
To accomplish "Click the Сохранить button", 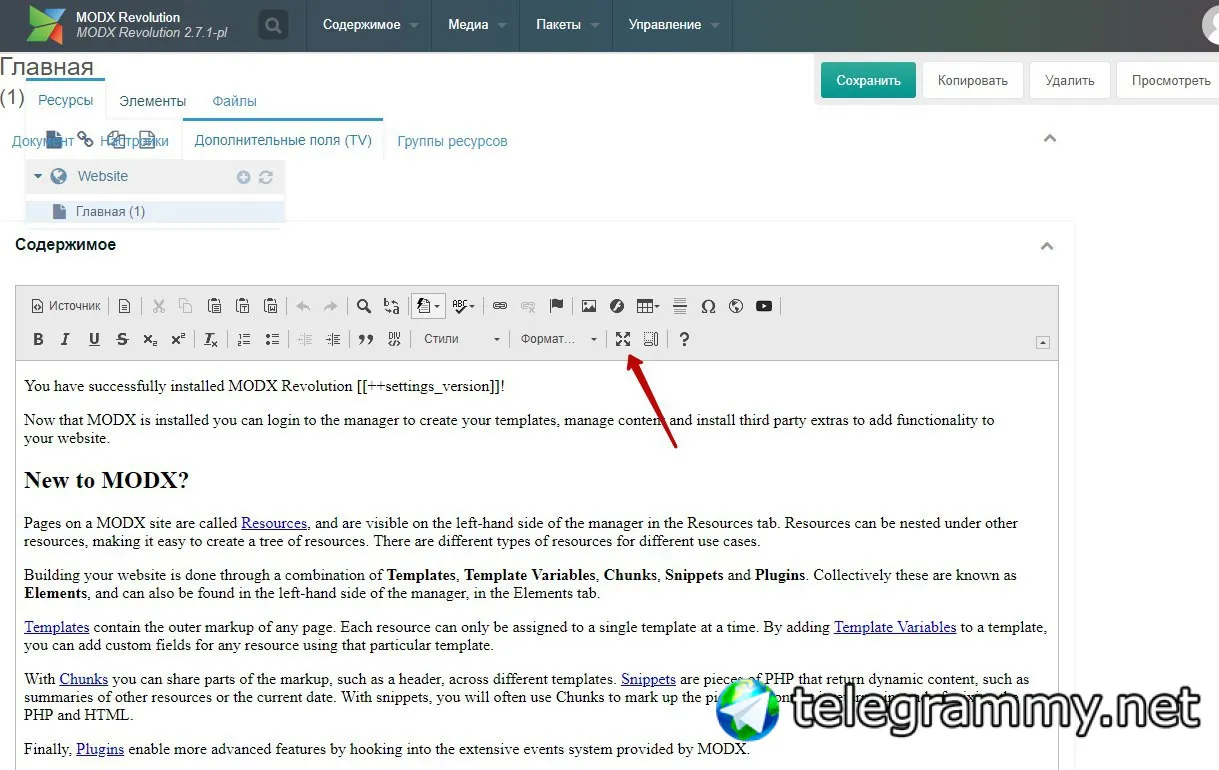I will click(868, 81).
